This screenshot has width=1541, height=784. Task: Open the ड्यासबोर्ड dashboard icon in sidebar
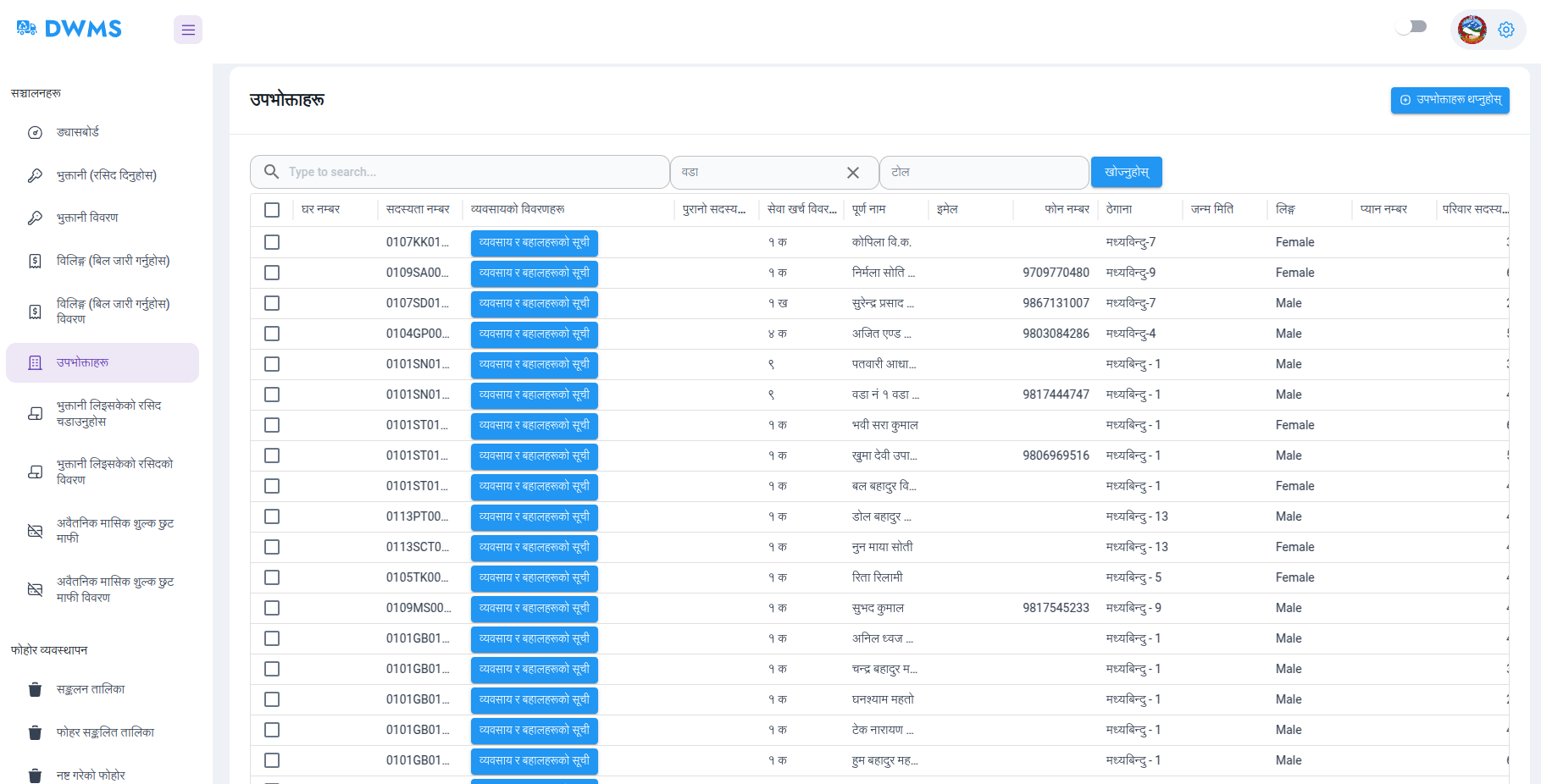(x=34, y=132)
